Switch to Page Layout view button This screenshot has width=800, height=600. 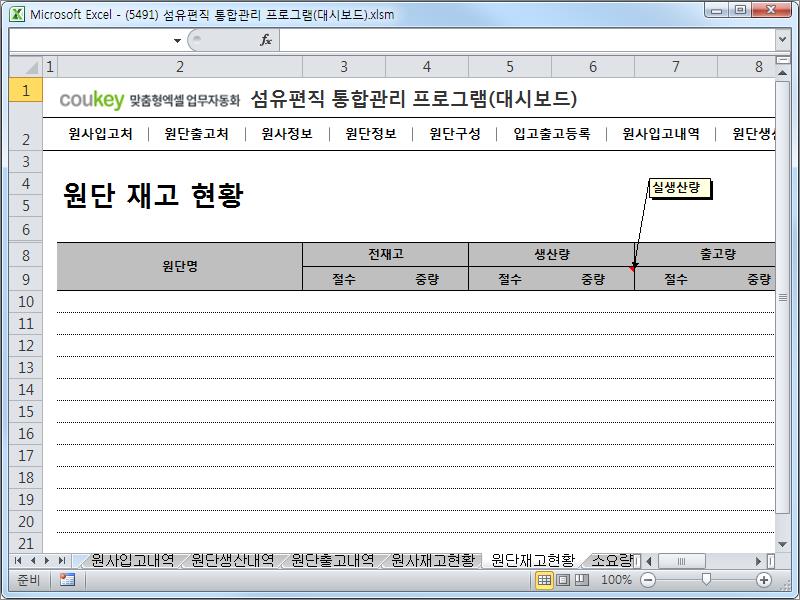563,580
